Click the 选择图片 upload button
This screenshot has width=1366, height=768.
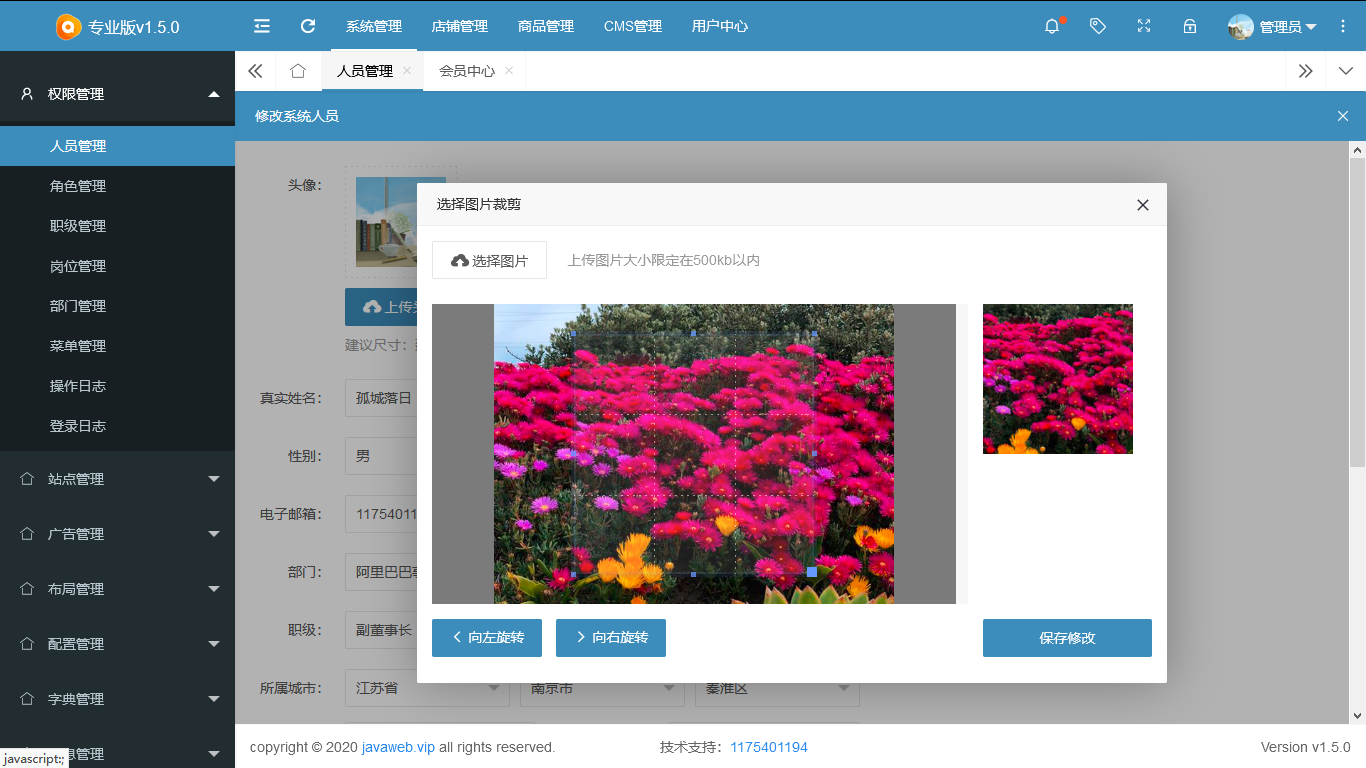pyautogui.click(x=489, y=260)
